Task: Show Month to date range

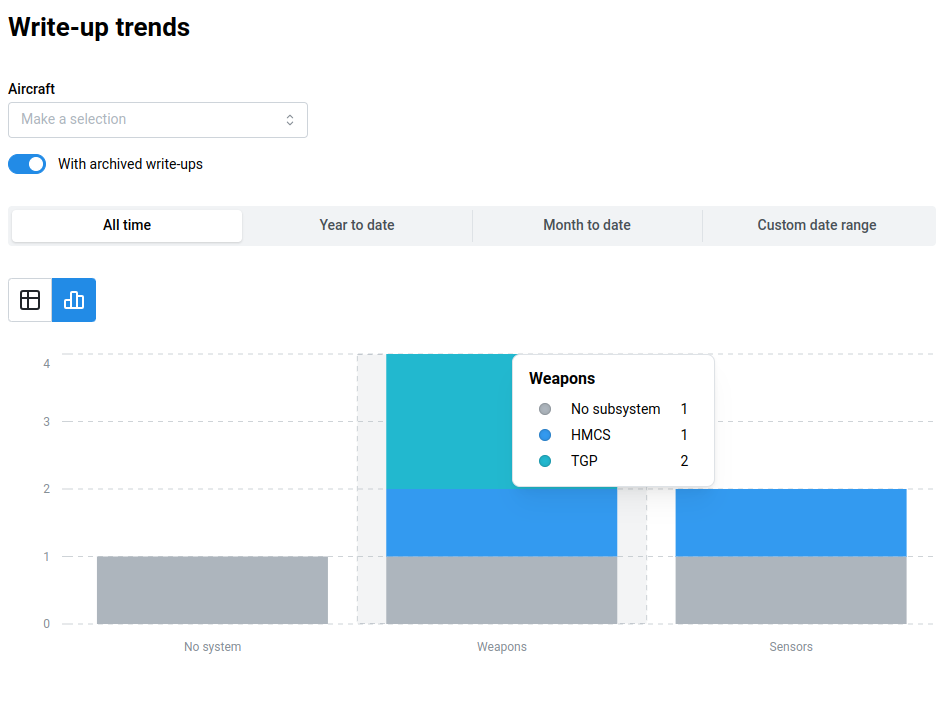Action: pyautogui.click(x=587, y=225)
